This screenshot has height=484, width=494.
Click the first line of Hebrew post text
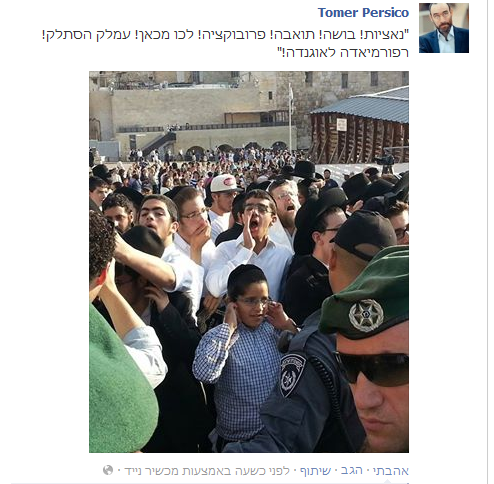coord(225,35)
